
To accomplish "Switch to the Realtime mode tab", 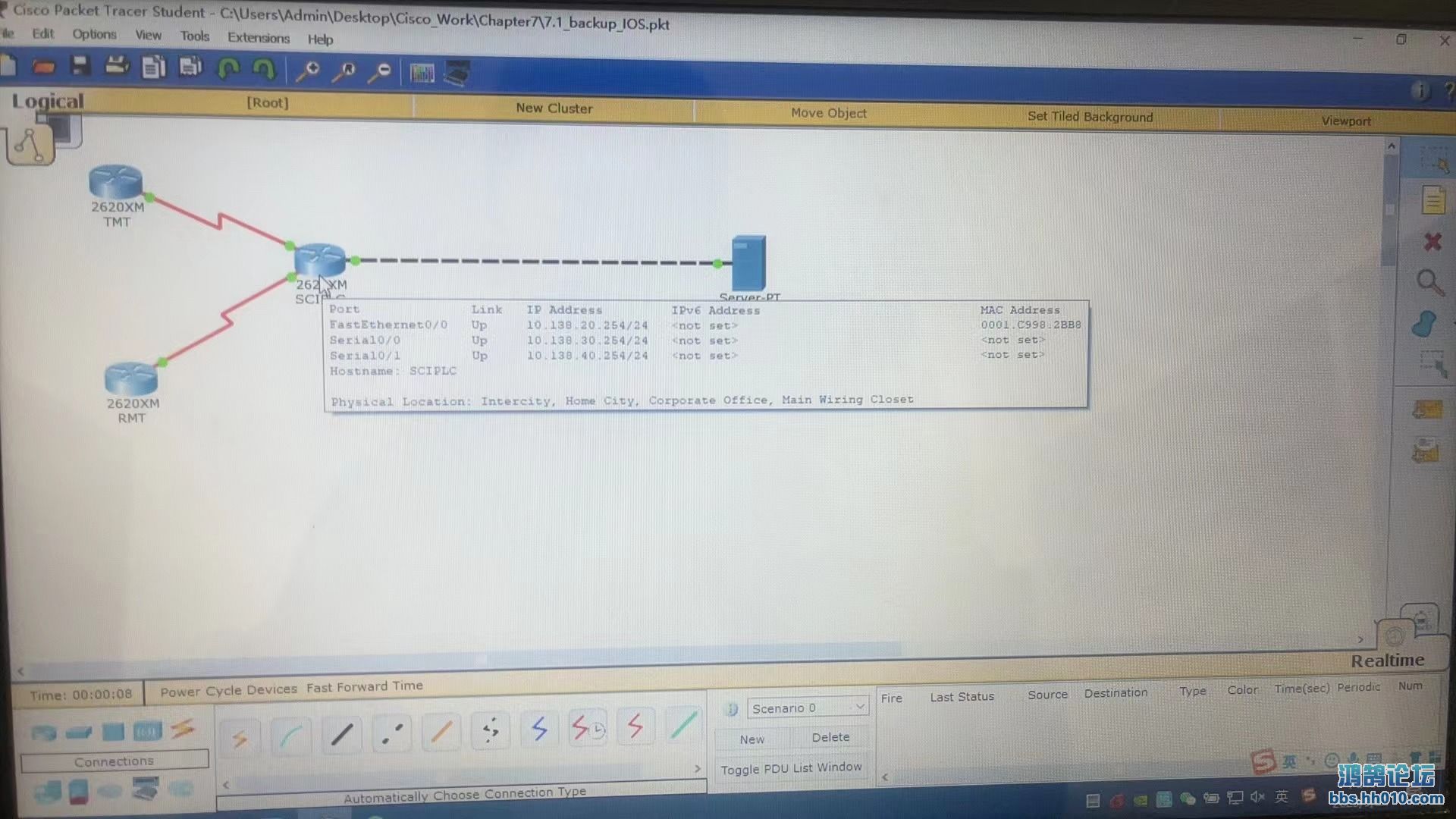I will [1387, 660].
